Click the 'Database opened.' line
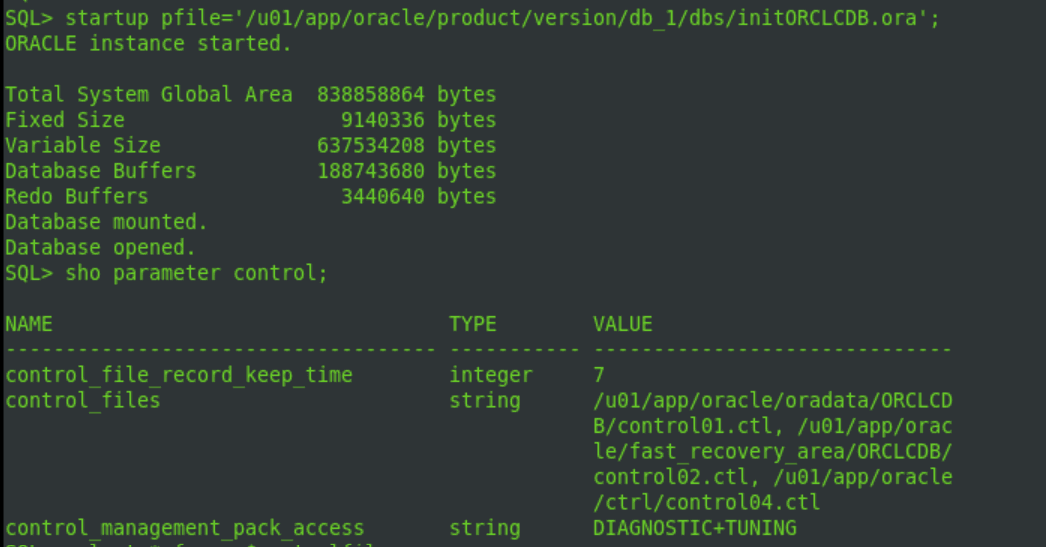1046x547 pixels. 101,247
